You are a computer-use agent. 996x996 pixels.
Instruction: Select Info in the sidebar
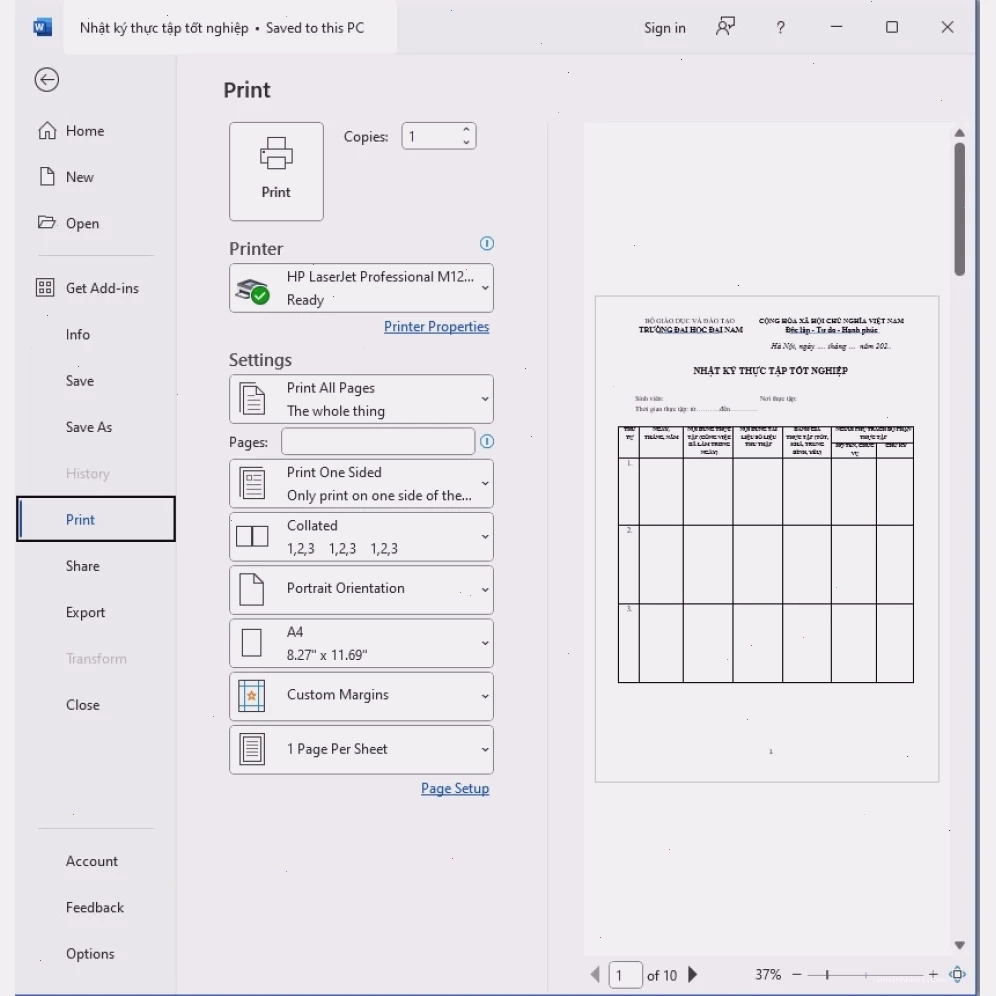coord(95,335)
